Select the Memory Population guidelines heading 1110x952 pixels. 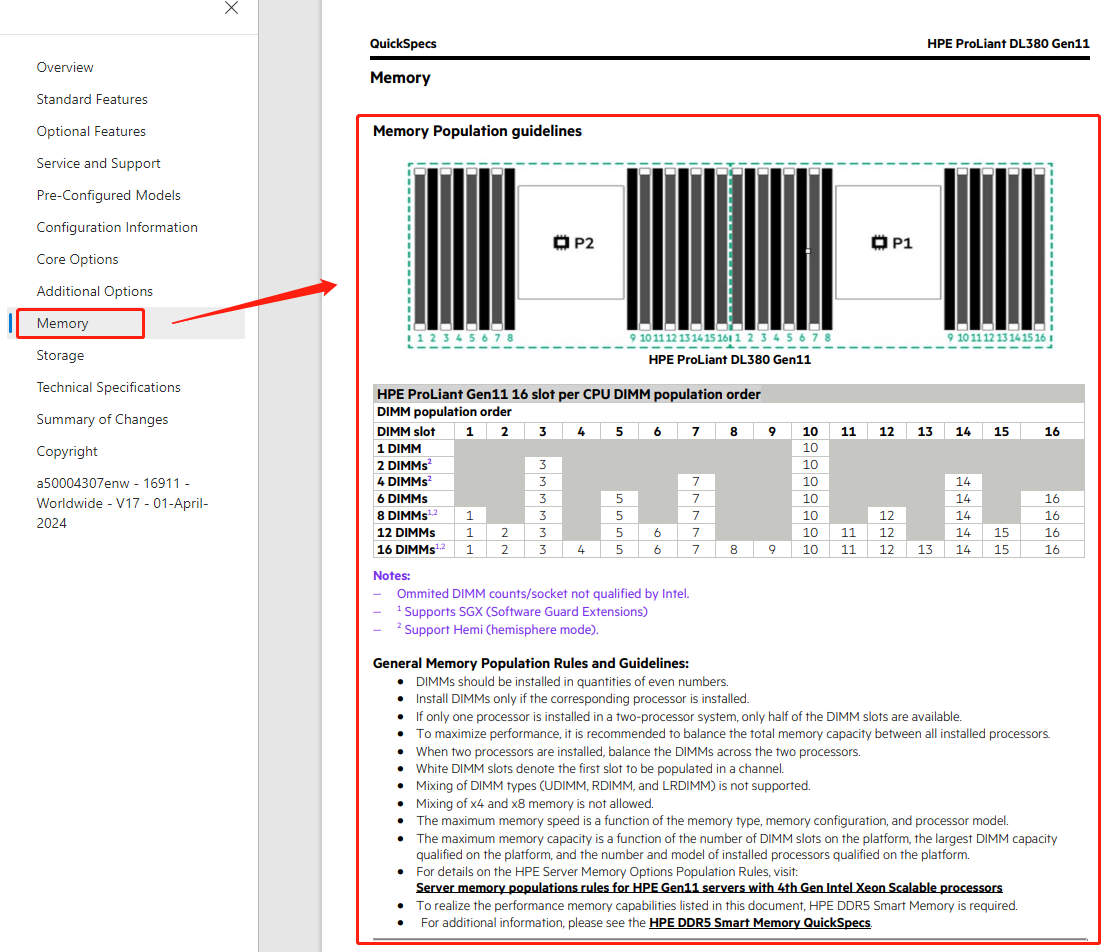[x=477, y=131]
